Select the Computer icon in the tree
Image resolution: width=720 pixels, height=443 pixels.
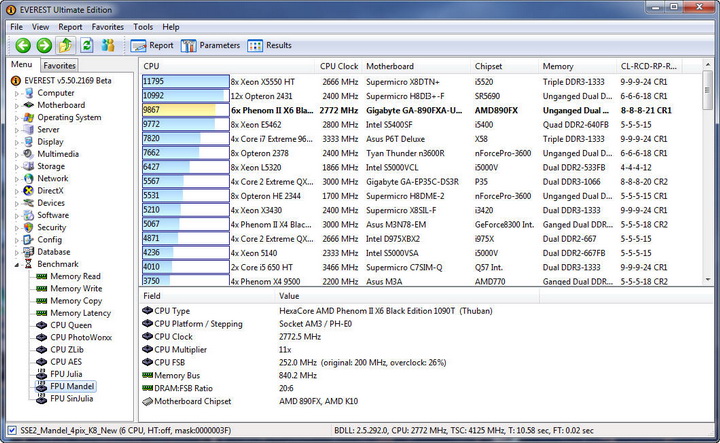pos(29,93)
